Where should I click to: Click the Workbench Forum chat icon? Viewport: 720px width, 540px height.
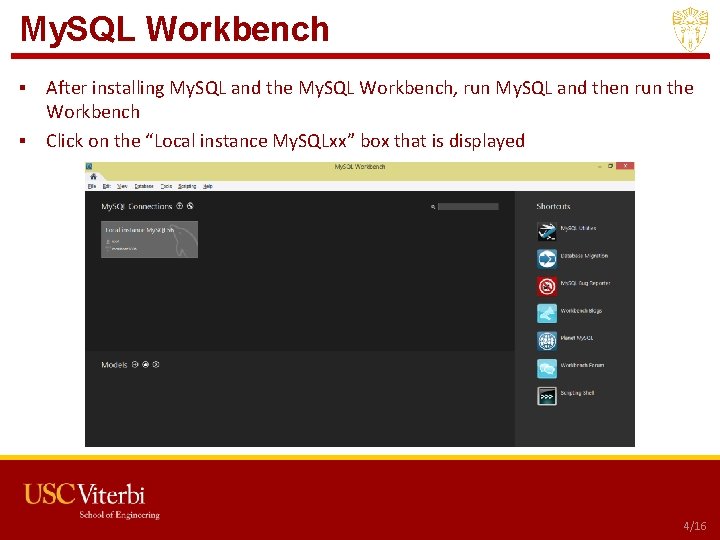coord(547,369)
